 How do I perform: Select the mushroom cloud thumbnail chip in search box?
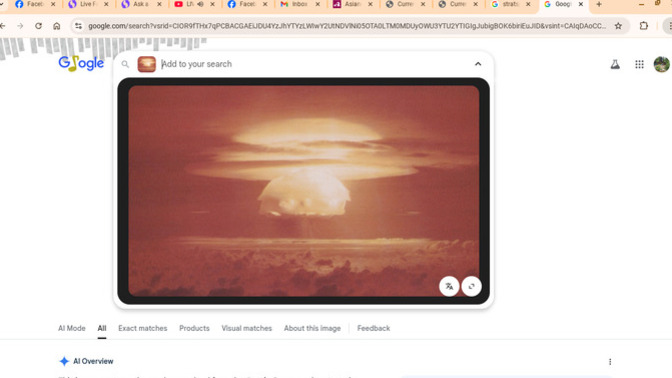[x=147, y=64]
